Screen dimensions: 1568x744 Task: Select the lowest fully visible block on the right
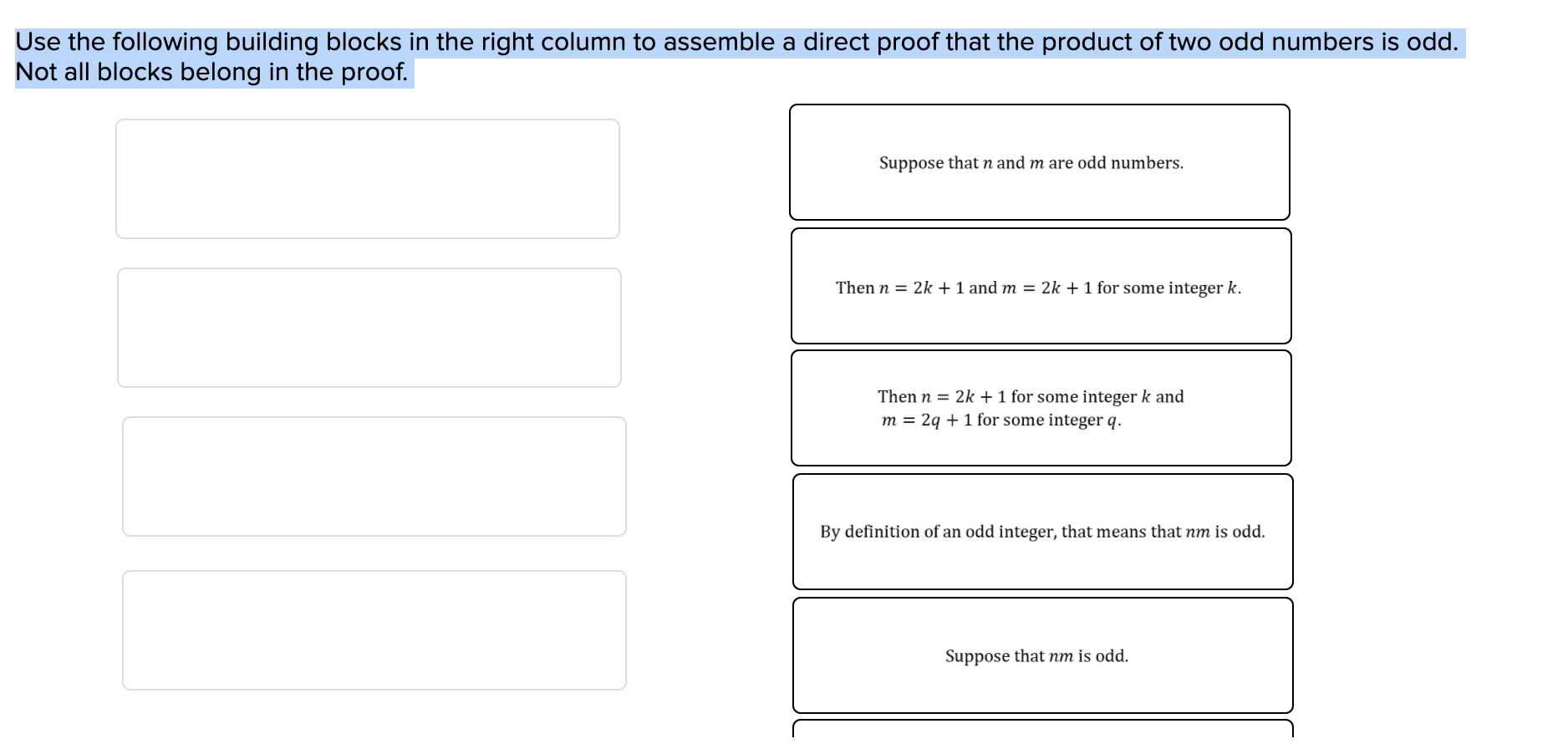pos(1042,656)
